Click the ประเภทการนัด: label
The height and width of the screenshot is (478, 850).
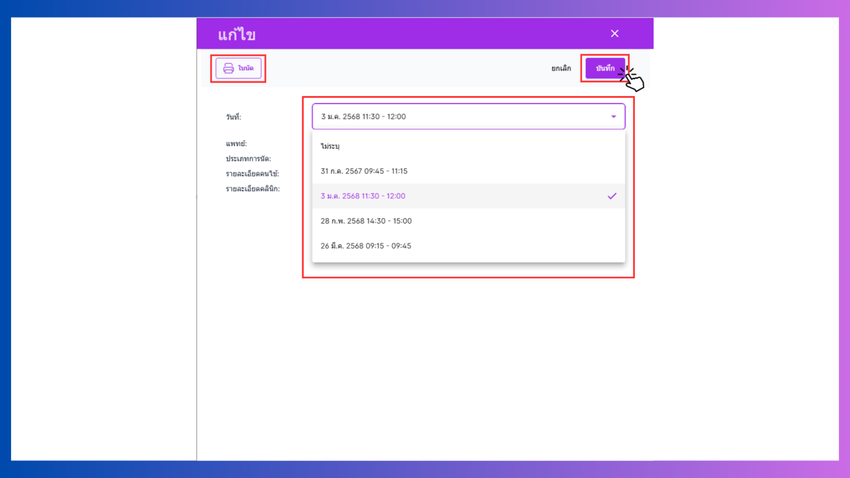[248, 159]
